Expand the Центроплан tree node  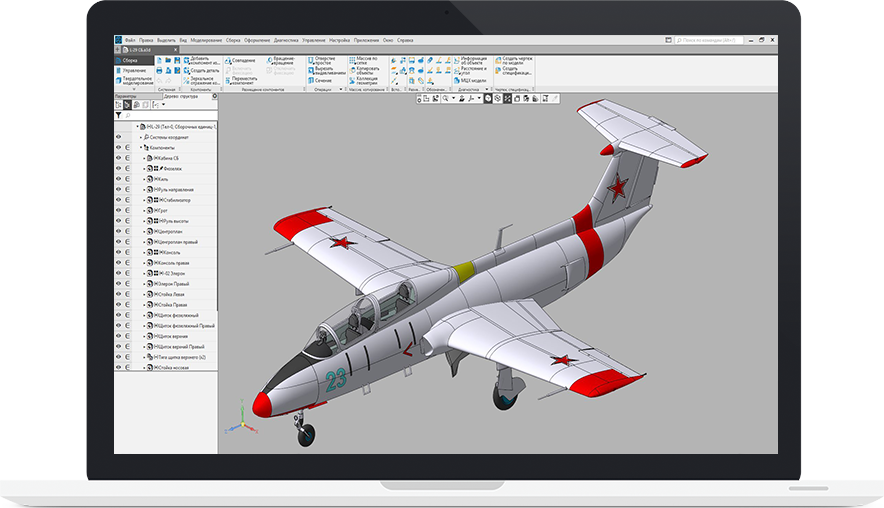click(144, 231)
